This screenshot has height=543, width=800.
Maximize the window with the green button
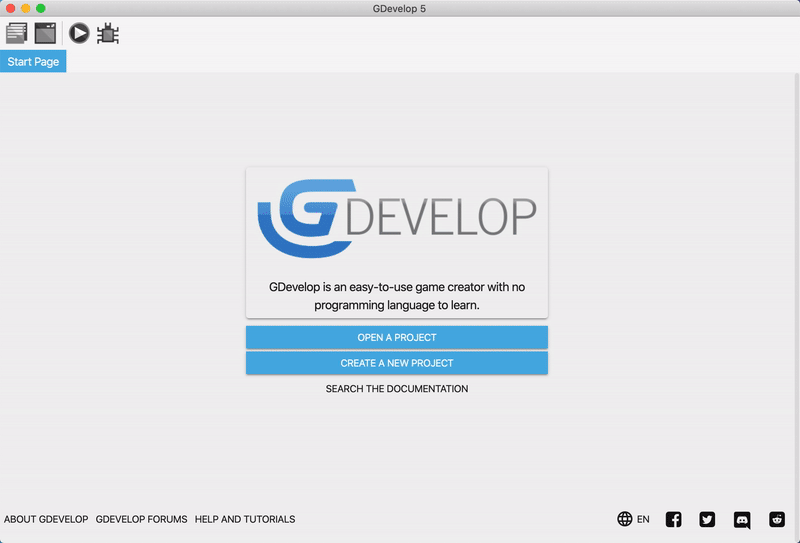[x=41, y=8]
